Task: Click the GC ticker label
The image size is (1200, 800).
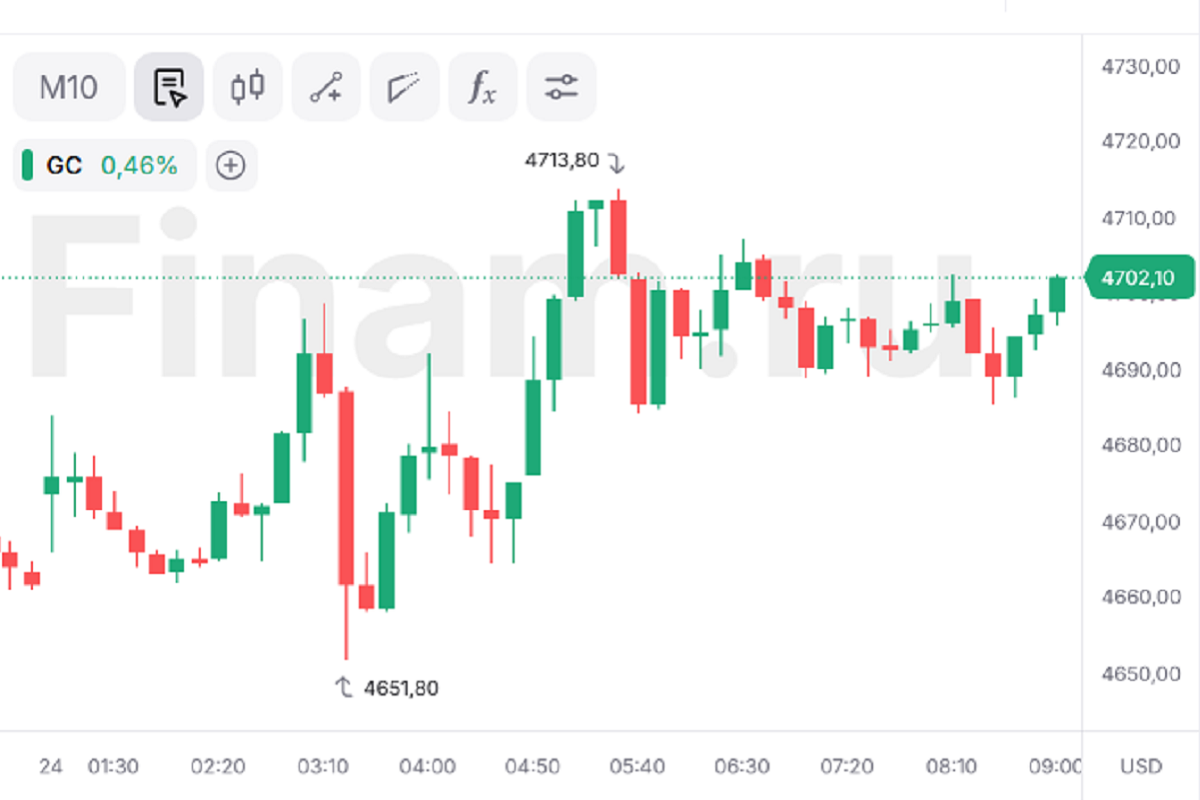Action: click(64, 165)
